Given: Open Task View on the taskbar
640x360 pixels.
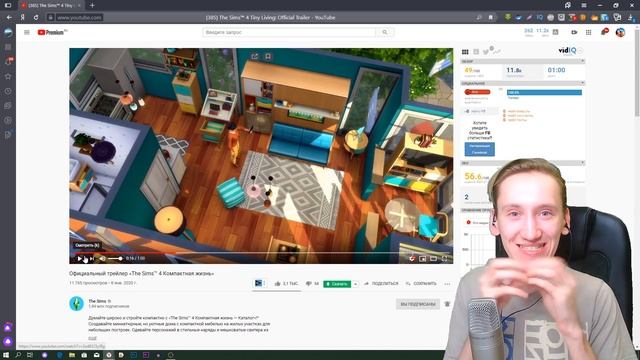Looking at the screenshot, I should coord(30,355).
